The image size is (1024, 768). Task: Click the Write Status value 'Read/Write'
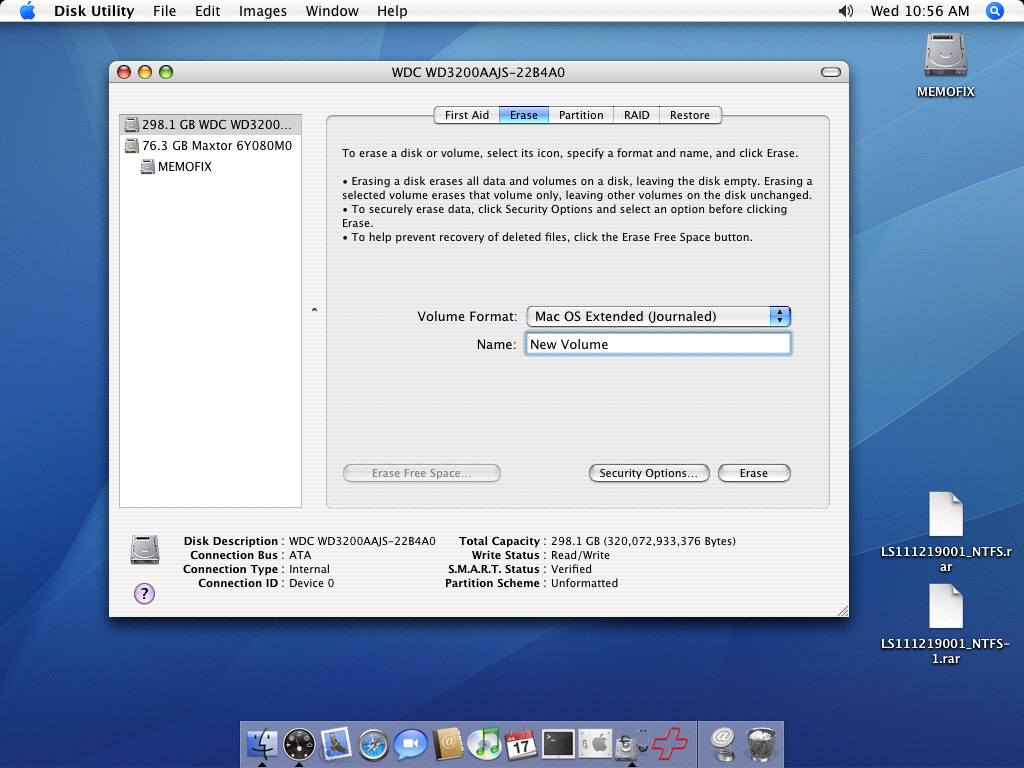pos(580,555)
